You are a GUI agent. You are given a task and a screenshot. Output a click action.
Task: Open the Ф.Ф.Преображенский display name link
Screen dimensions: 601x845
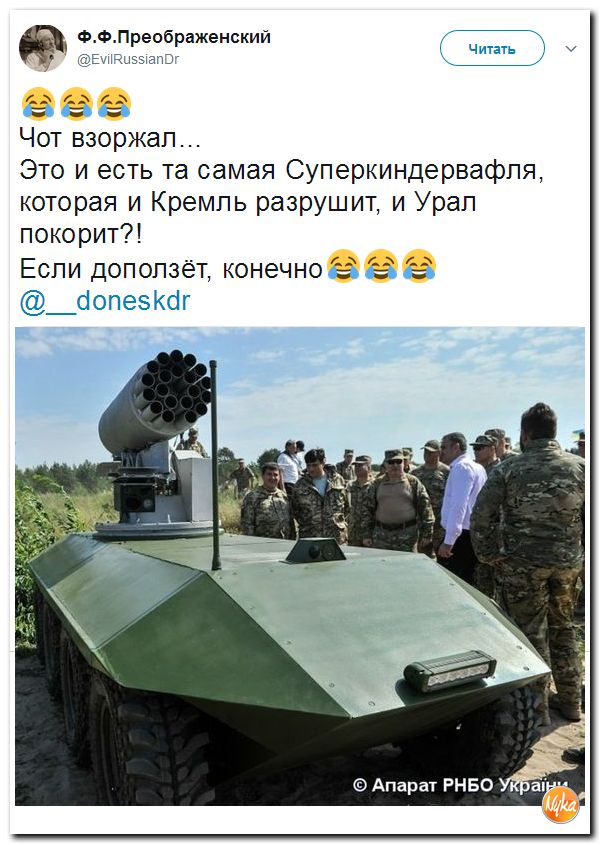(174, 37)
